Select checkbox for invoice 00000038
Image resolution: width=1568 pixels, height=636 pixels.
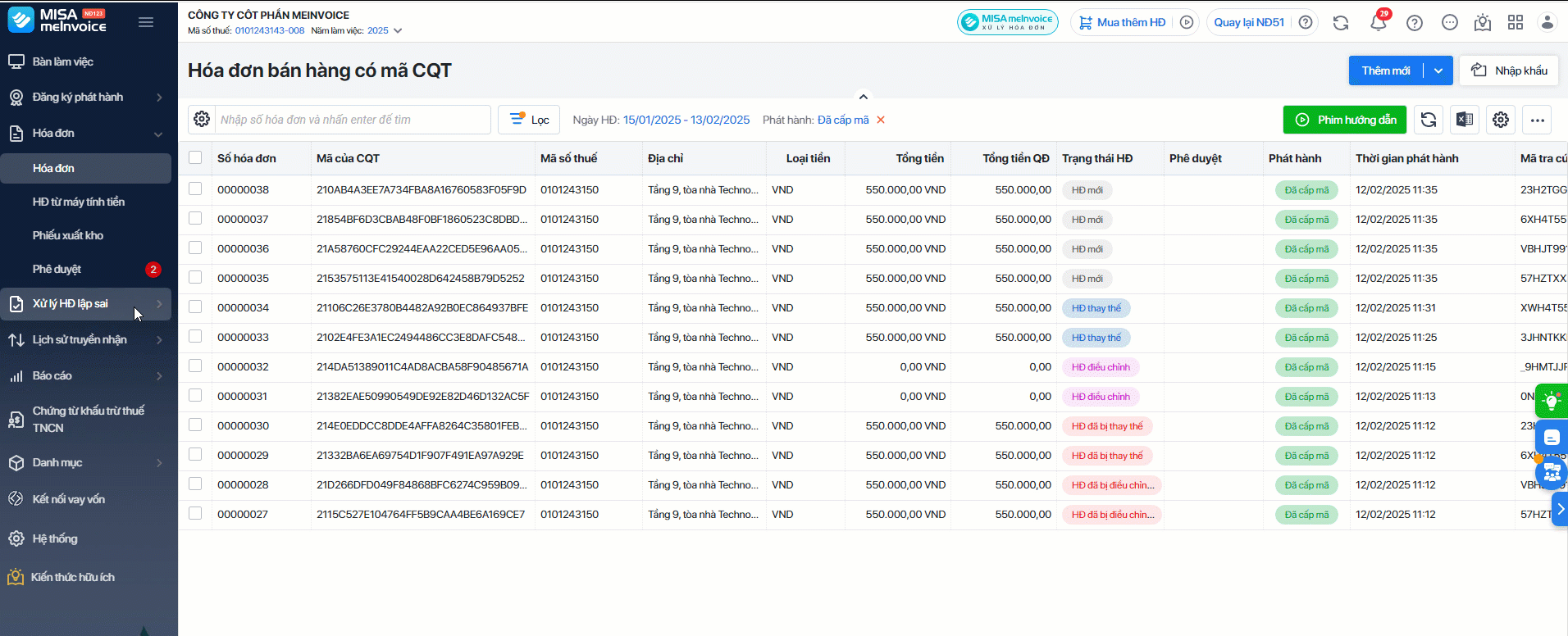click(x=195, y=189)
